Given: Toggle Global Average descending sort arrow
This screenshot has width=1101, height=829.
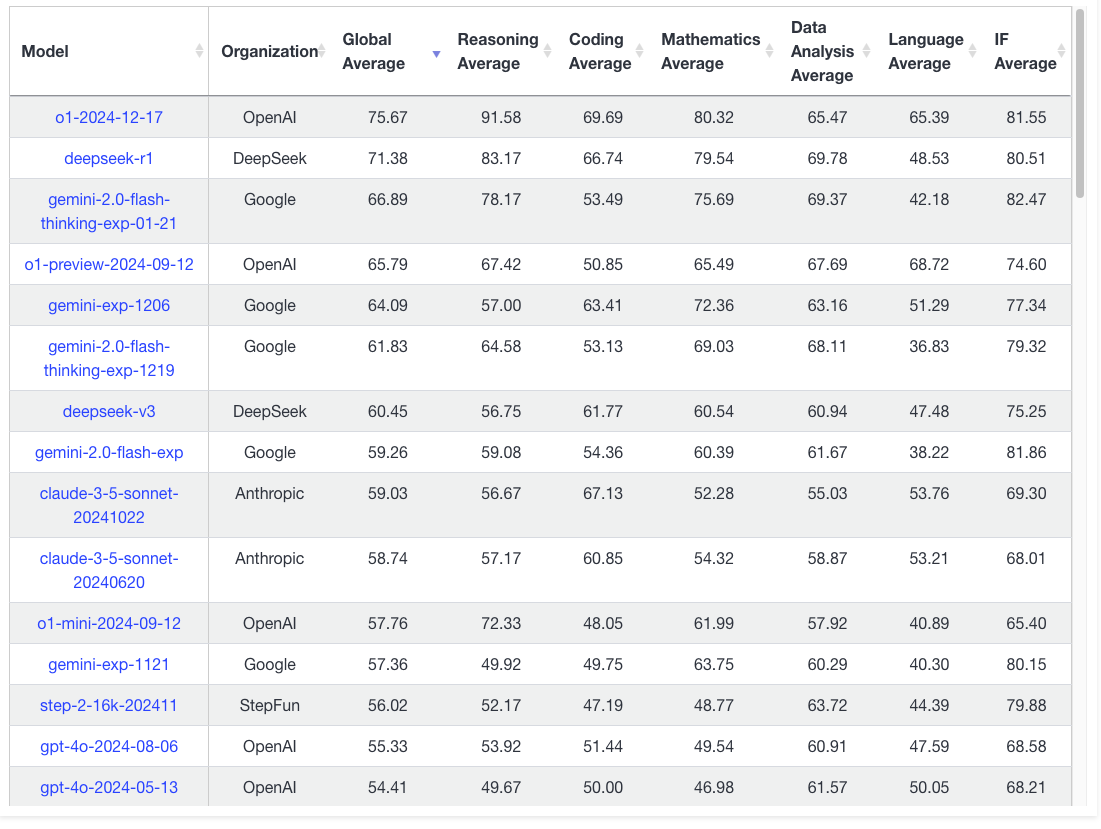Looking at the screenshot, I should [x=436, y=54].
